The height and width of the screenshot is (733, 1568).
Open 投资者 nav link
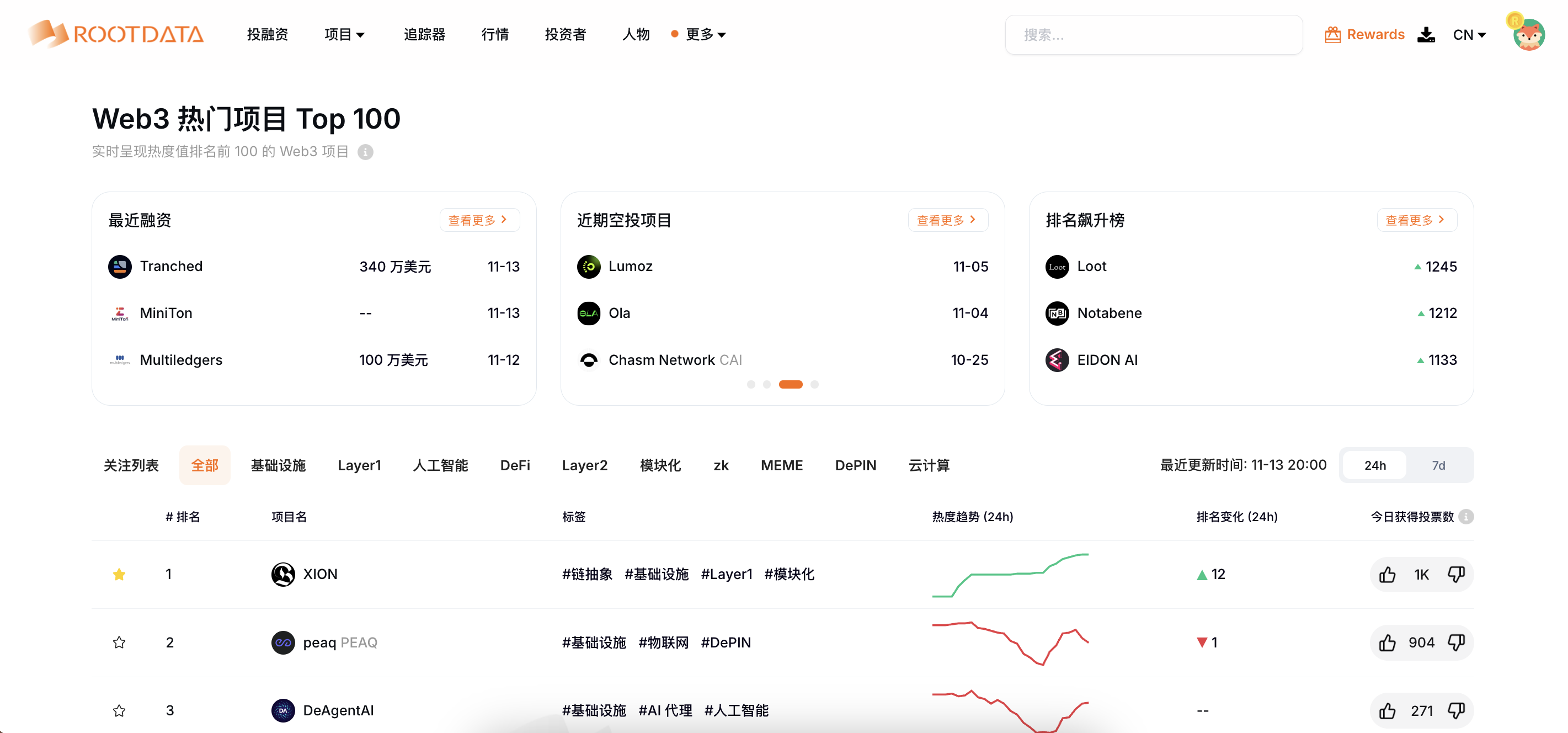566,35
